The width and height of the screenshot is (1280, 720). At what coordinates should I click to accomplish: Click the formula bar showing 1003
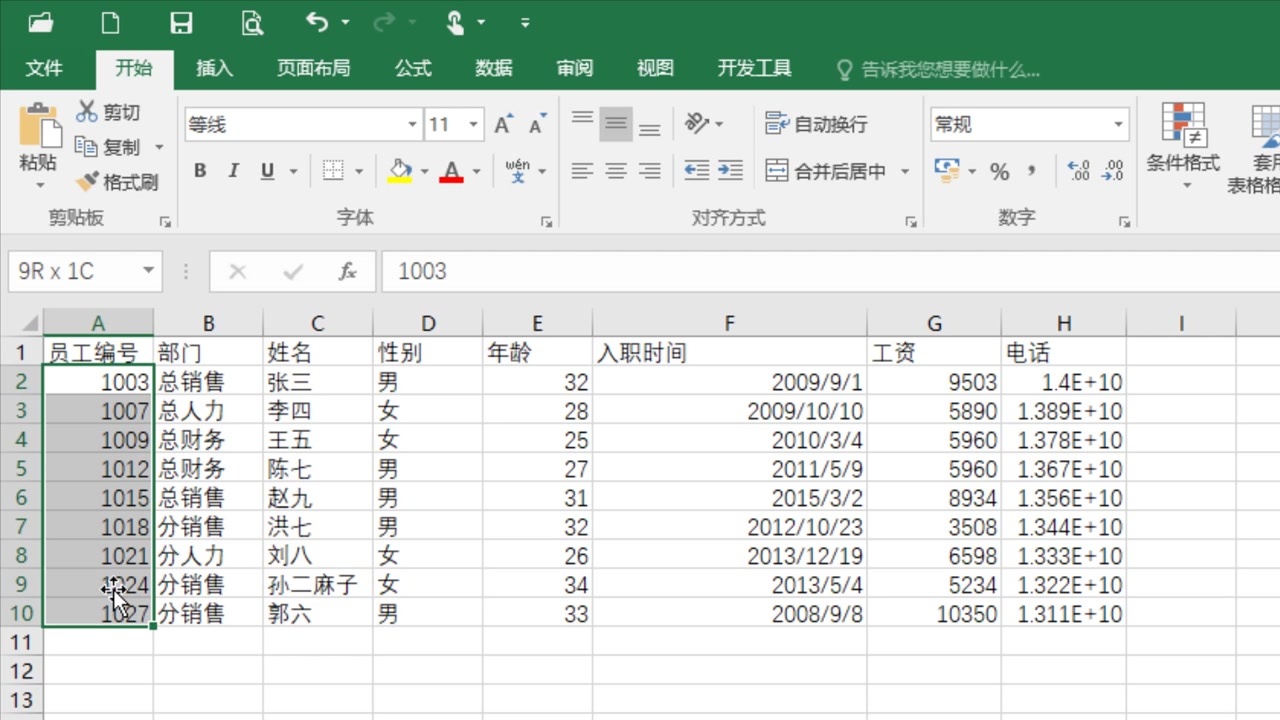[x=830, y=271]
